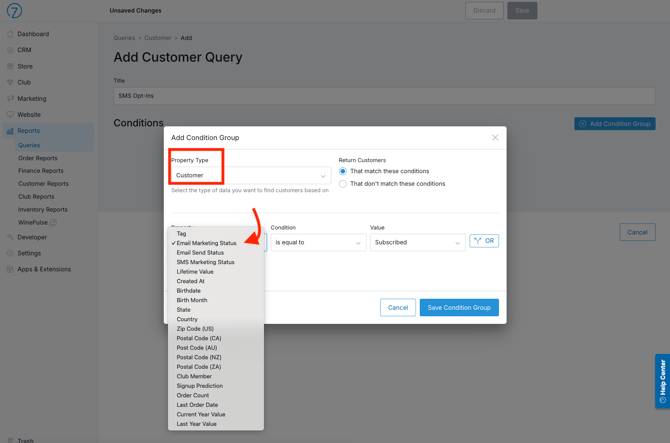The image size is (670, 443).
Task: Click Save Condition Group button
Action: tap(459, 308)
